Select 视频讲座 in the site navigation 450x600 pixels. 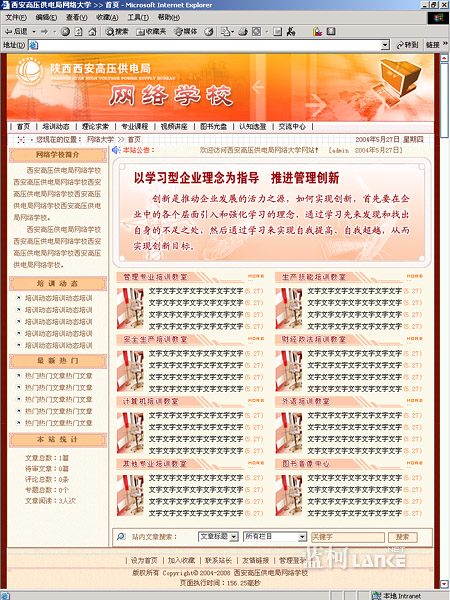[x=174, y=127]
